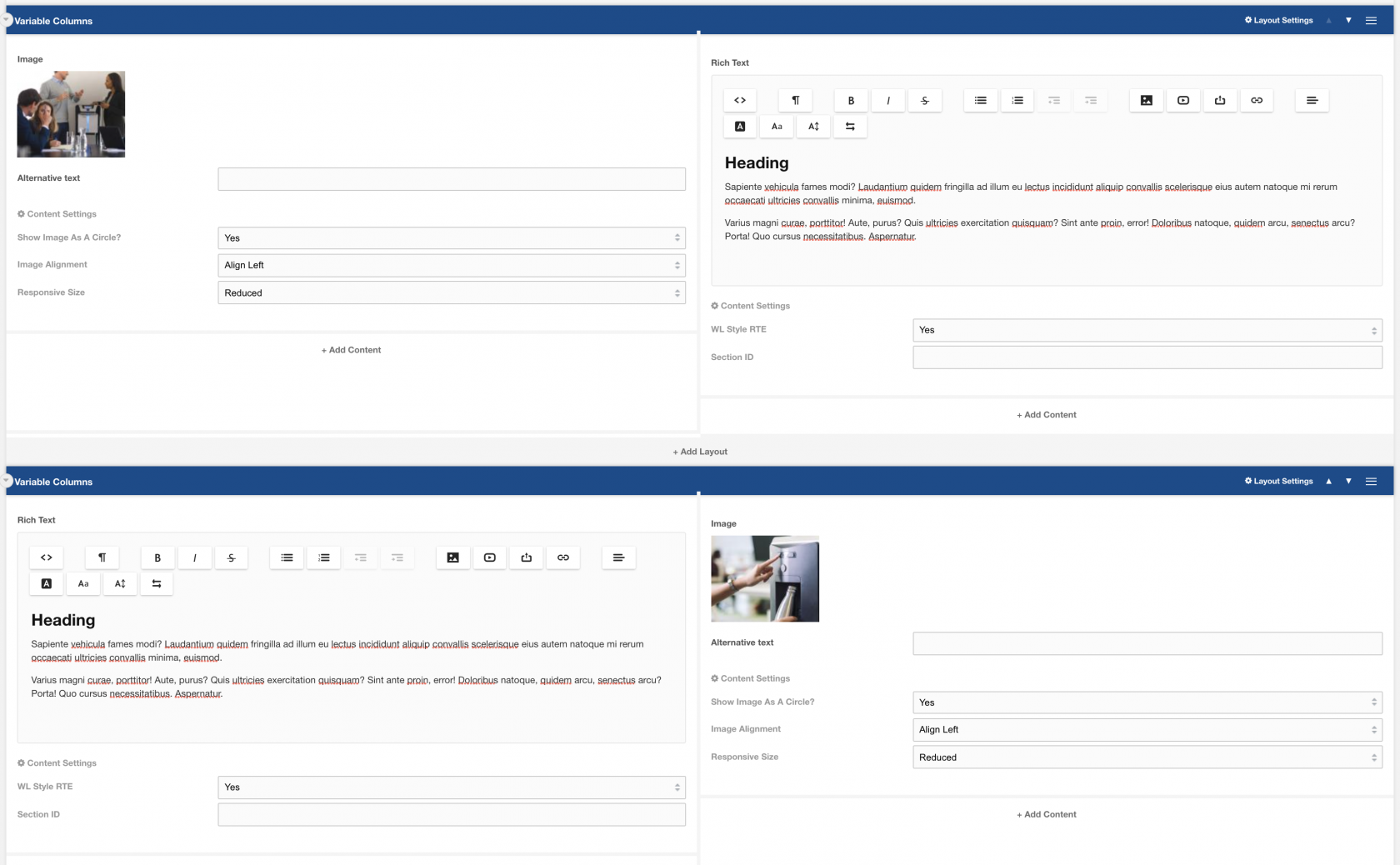Image resolution: width=1400 pixels, height=865 pixels.
Task: Insert link in top Rich Text editor
Action: 1257,100
